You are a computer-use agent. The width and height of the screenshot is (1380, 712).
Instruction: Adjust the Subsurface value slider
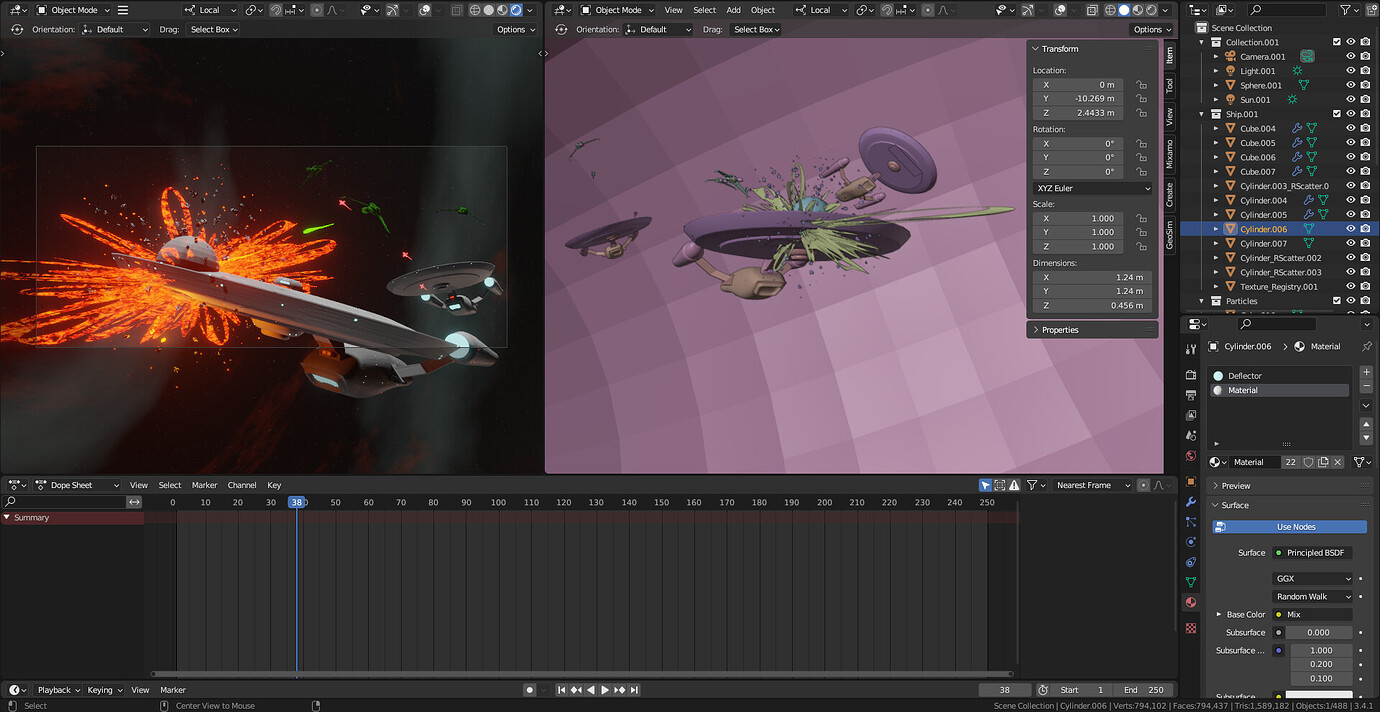(x=1318, y=632)
